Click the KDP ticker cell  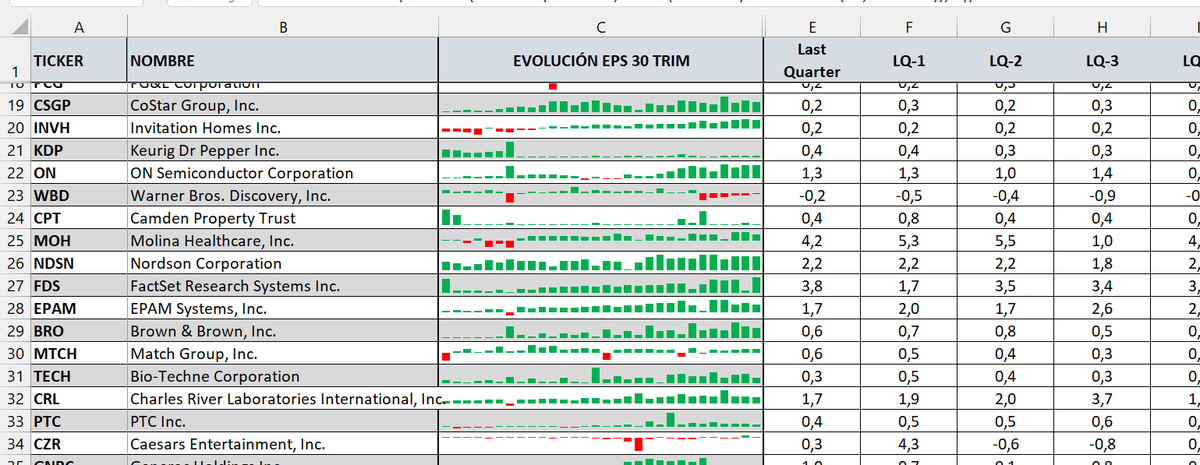[79, 150]
